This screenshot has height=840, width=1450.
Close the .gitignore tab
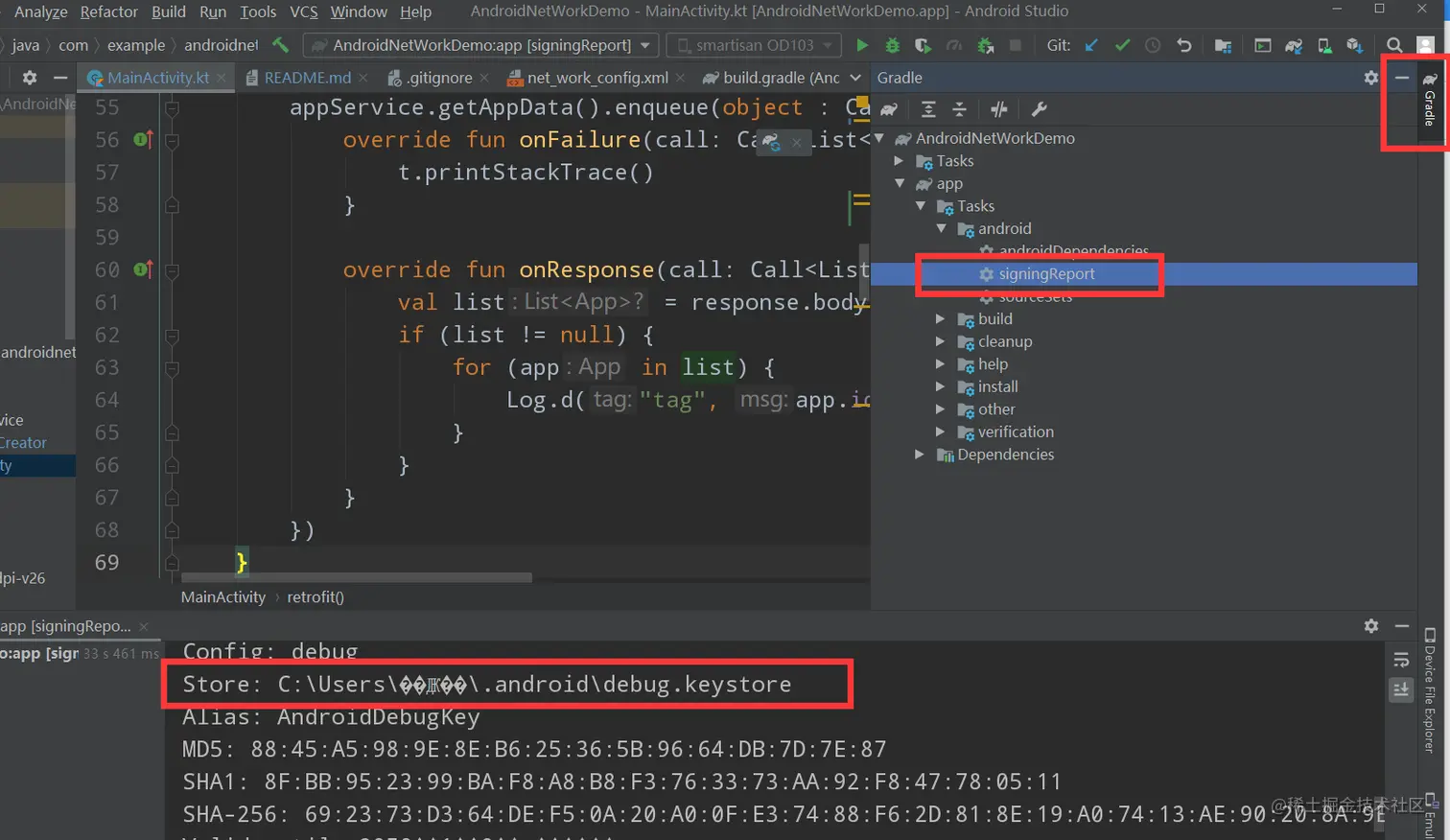point(484,78)
